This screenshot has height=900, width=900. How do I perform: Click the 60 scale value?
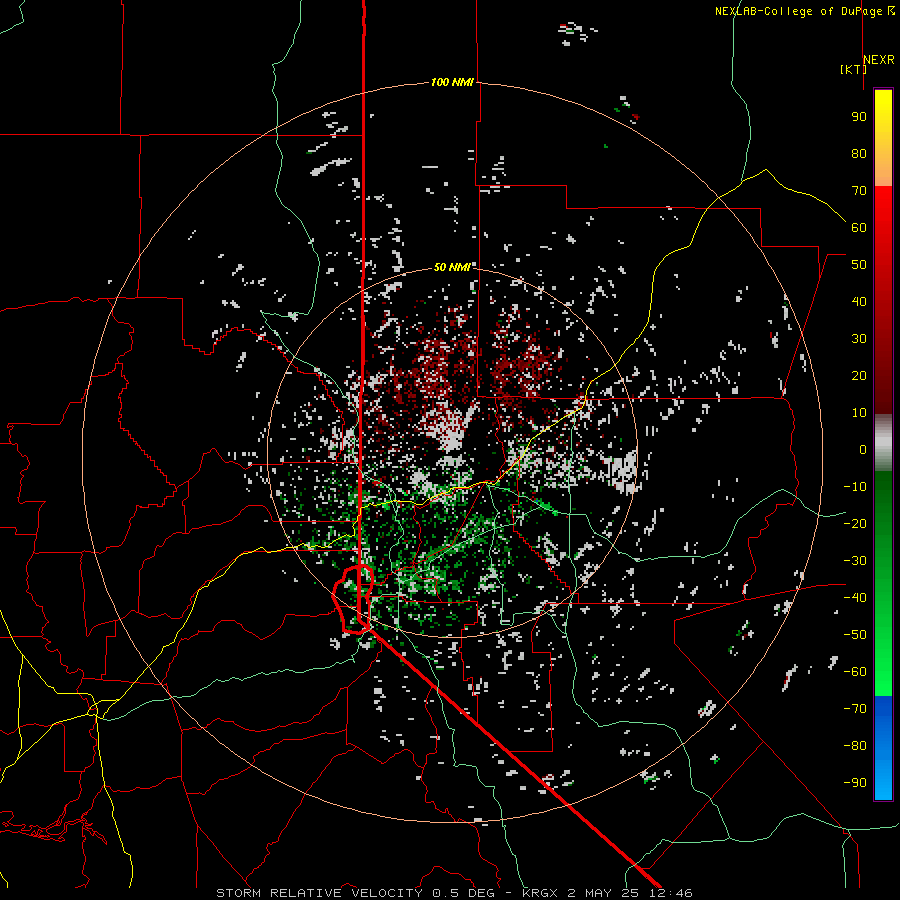(859, 228)
